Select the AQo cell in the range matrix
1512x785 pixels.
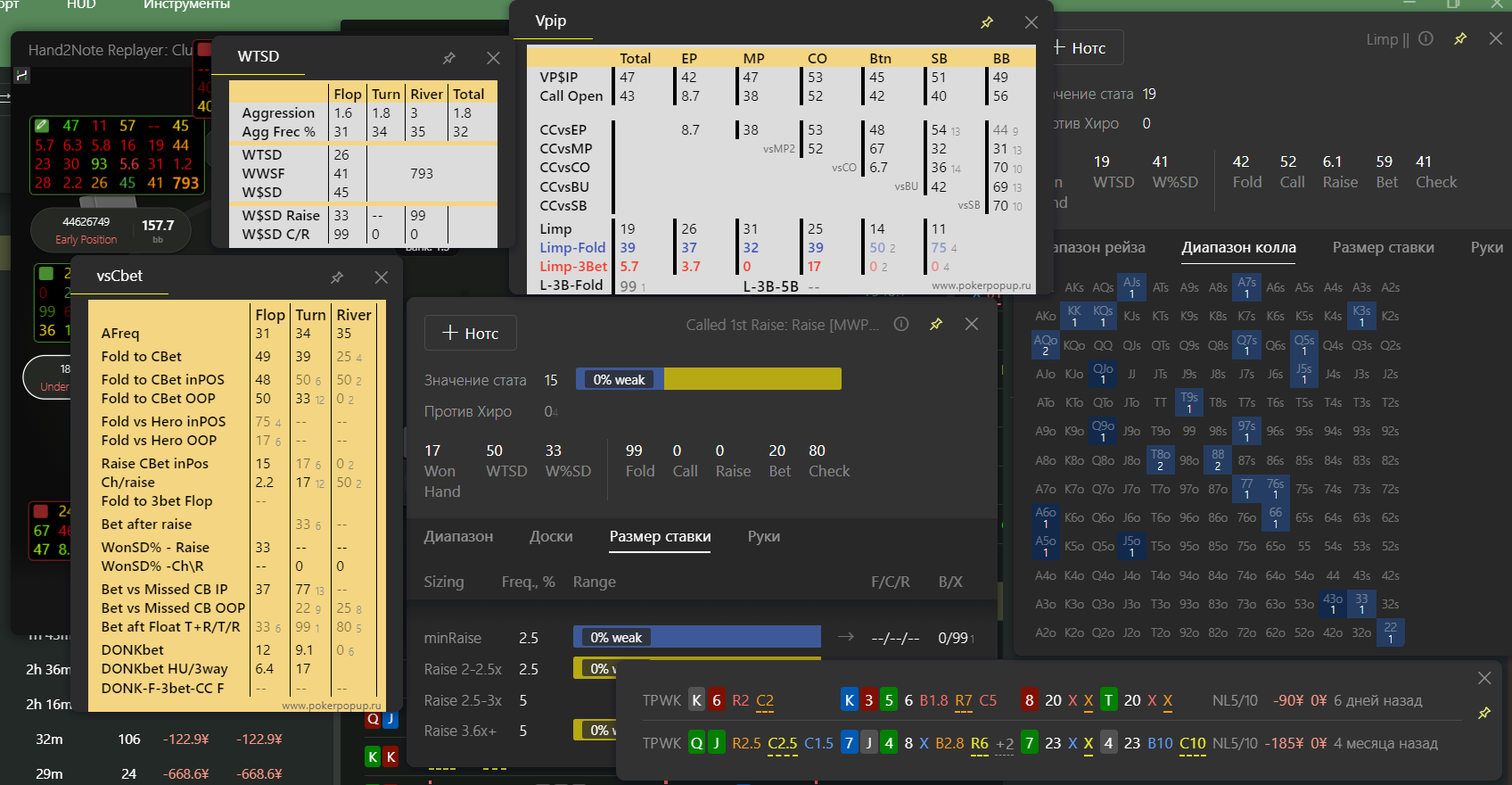(x=1045, y=345)
